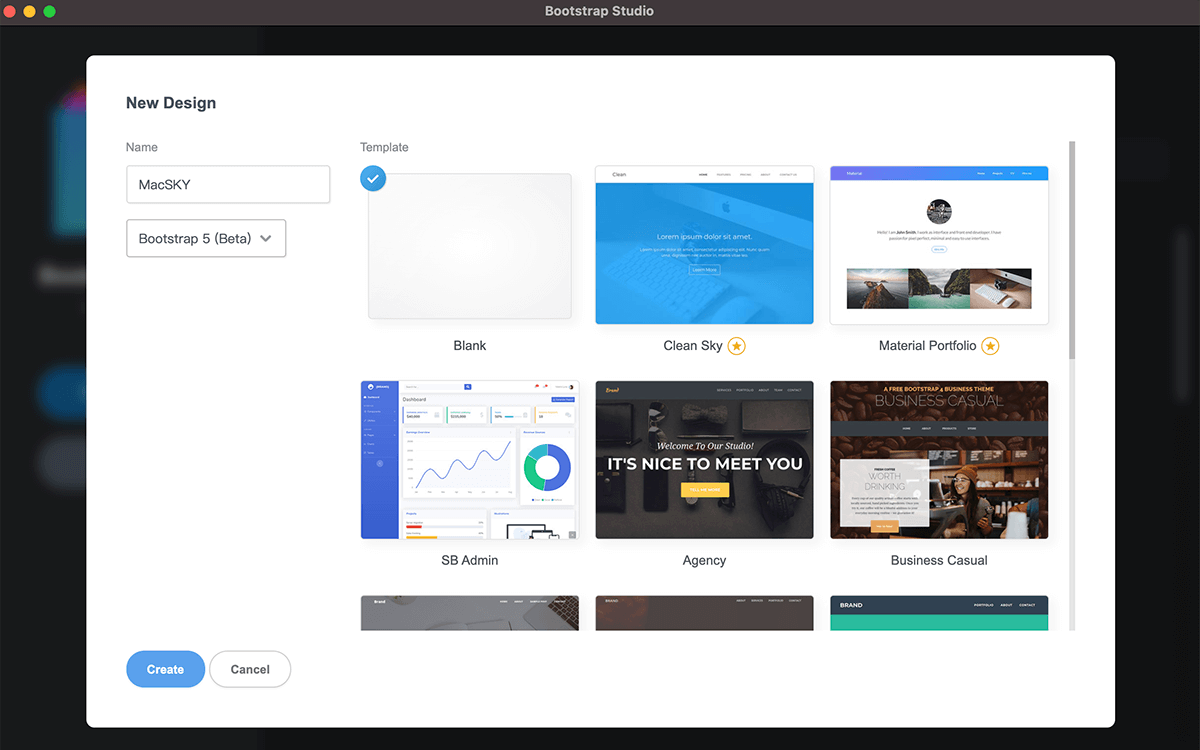Viewport: 1200px width, 750px height.
Task: Create the new design
Action: tap(165, 669)
